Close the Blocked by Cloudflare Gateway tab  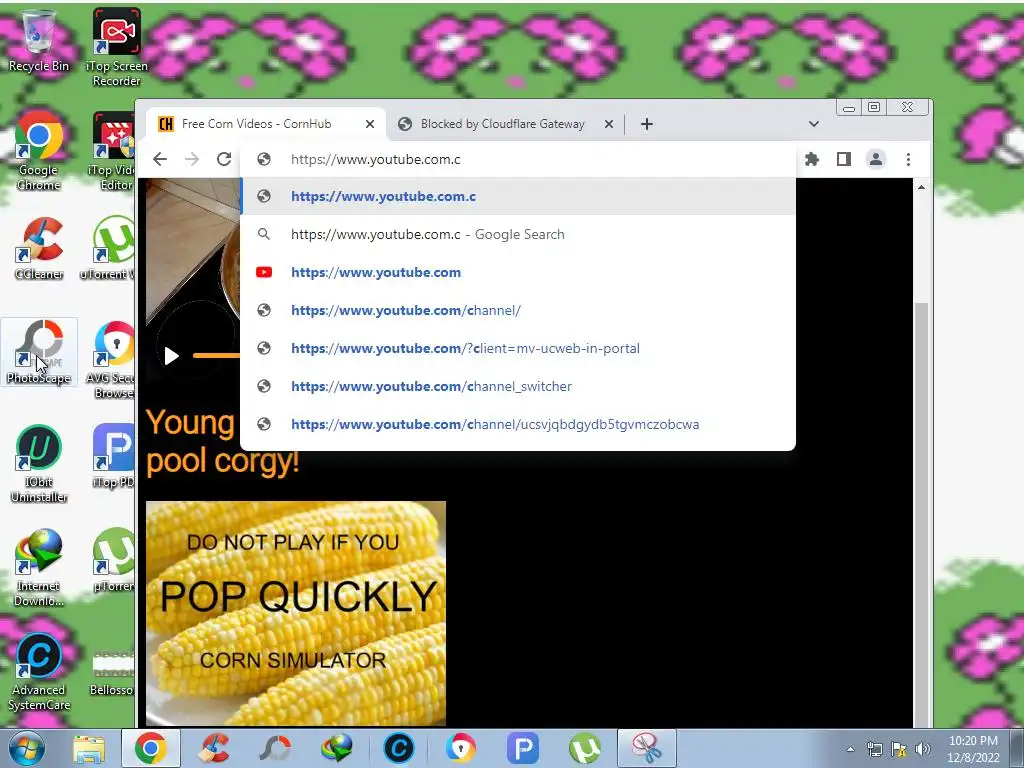coord(609,124)
